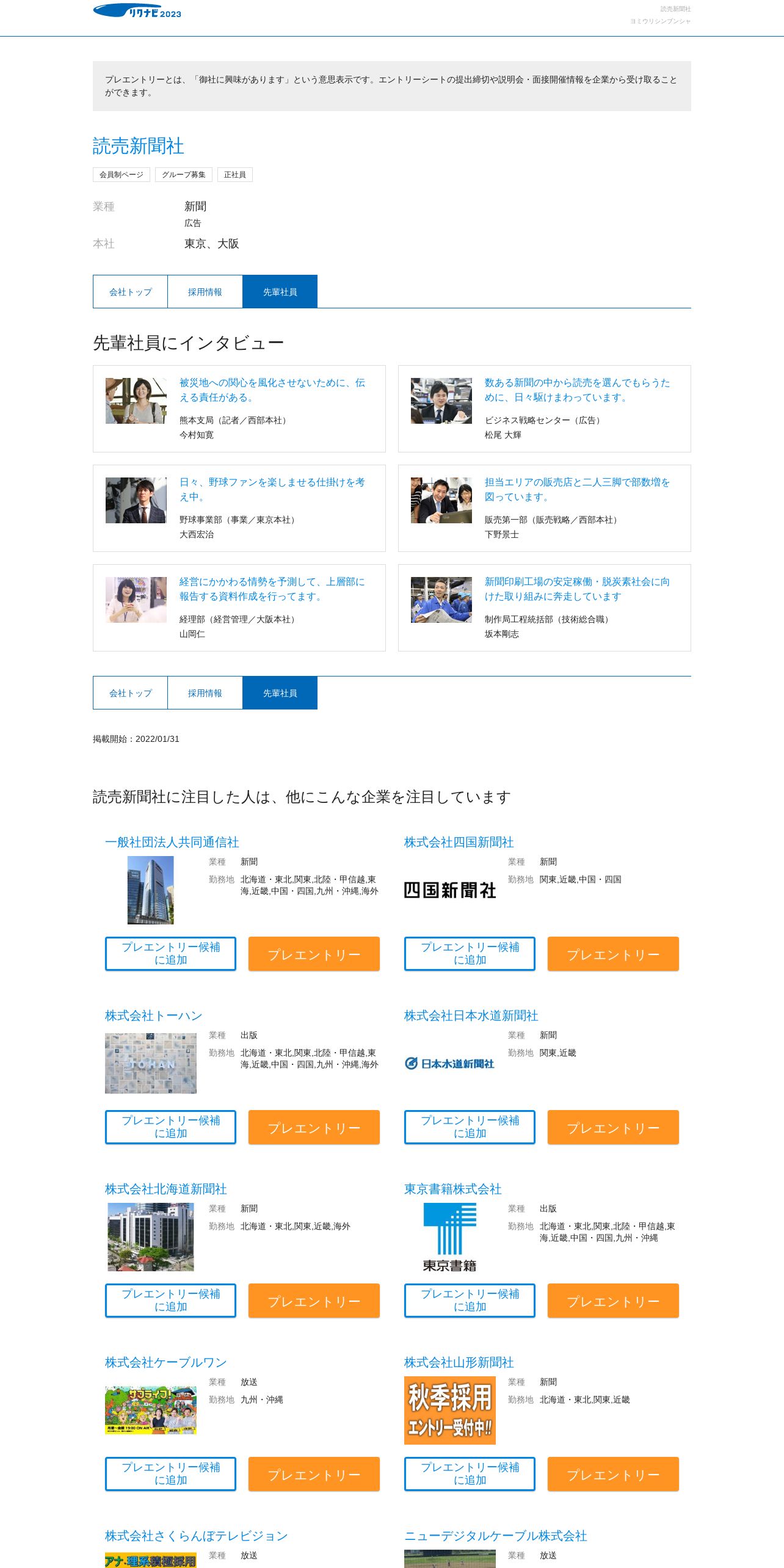Pre-entry to 共同通信社 with orange button
The height and width of the screenshot is (1568, 784).
tap(314, 954)
